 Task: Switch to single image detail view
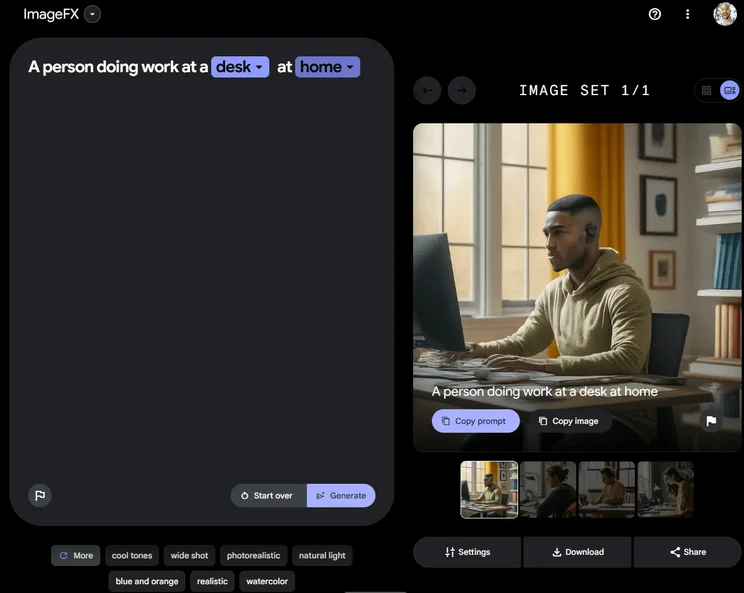pos(730,90)
